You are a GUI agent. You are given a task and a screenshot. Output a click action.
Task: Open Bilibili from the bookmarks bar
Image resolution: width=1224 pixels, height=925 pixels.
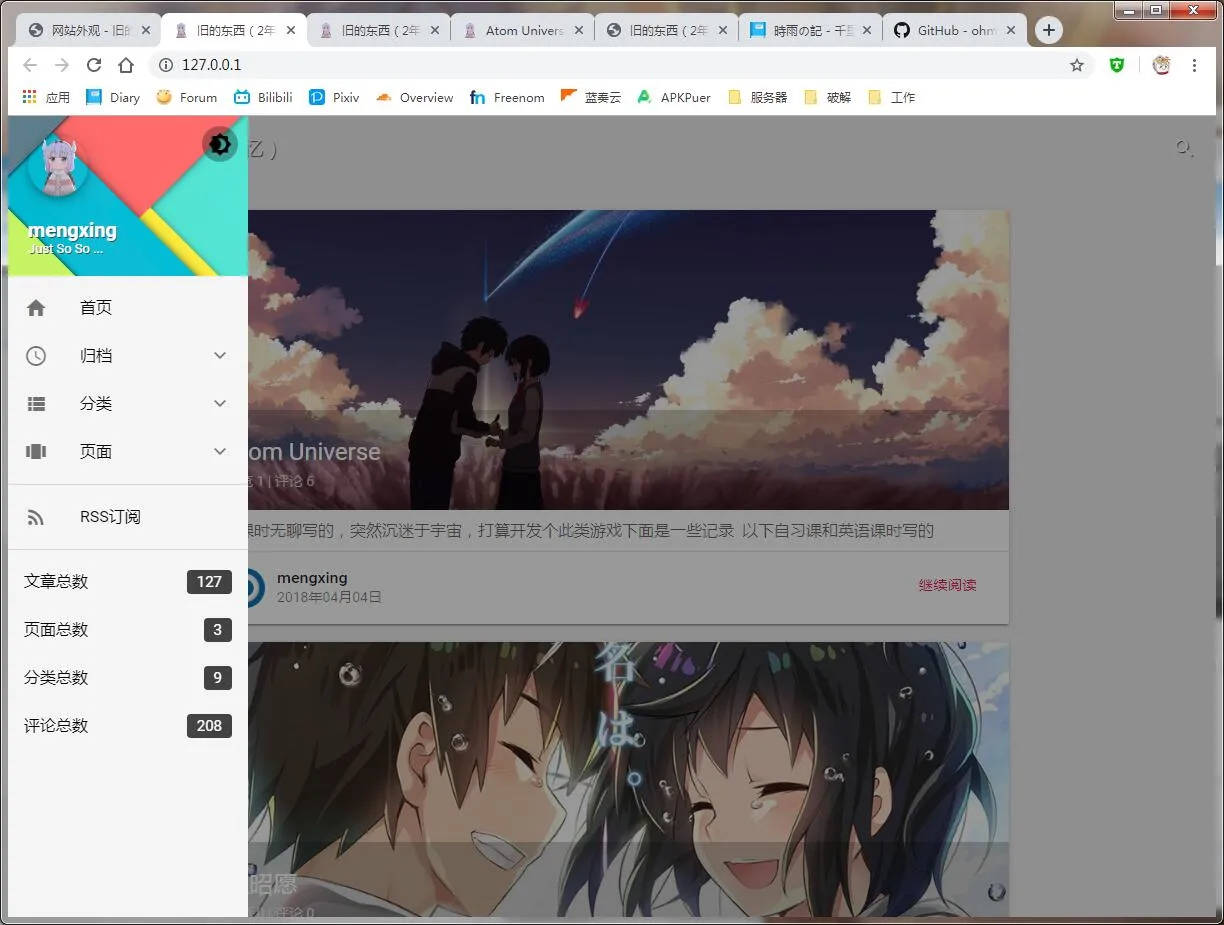click(262, 97)
